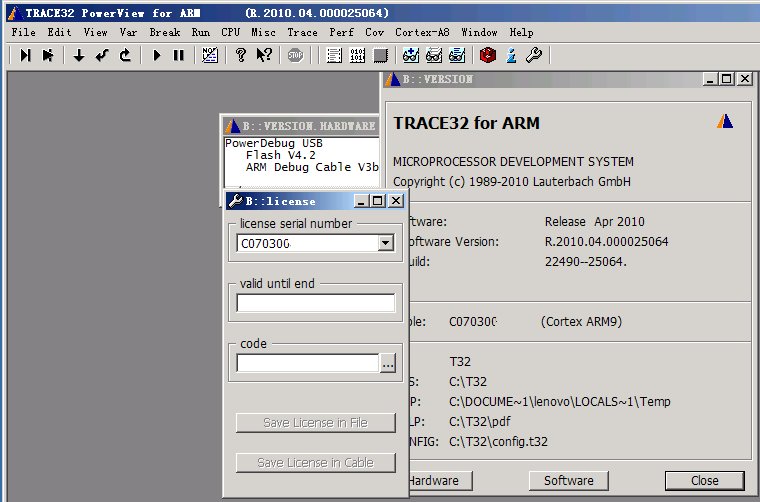Click the build number 22490--25064.
The height and width of the screenshot is (502, 760).
(x=586, y=262)
